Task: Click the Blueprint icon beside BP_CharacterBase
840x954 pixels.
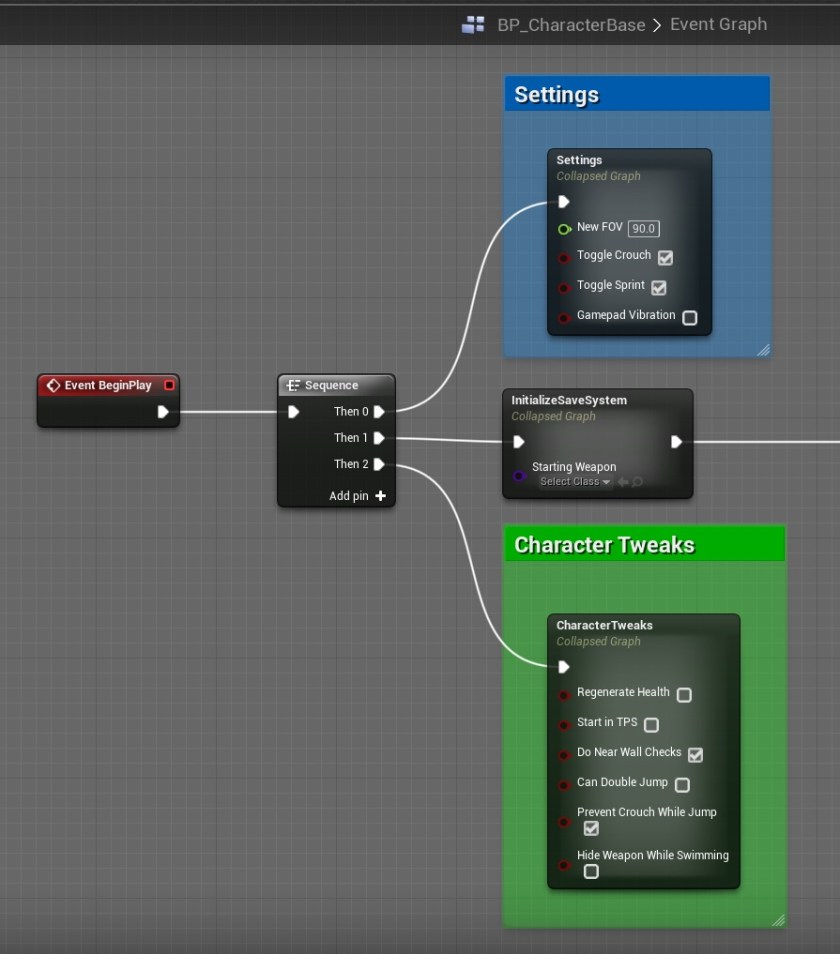Action: pyautogui.click(x=473, y=25)
